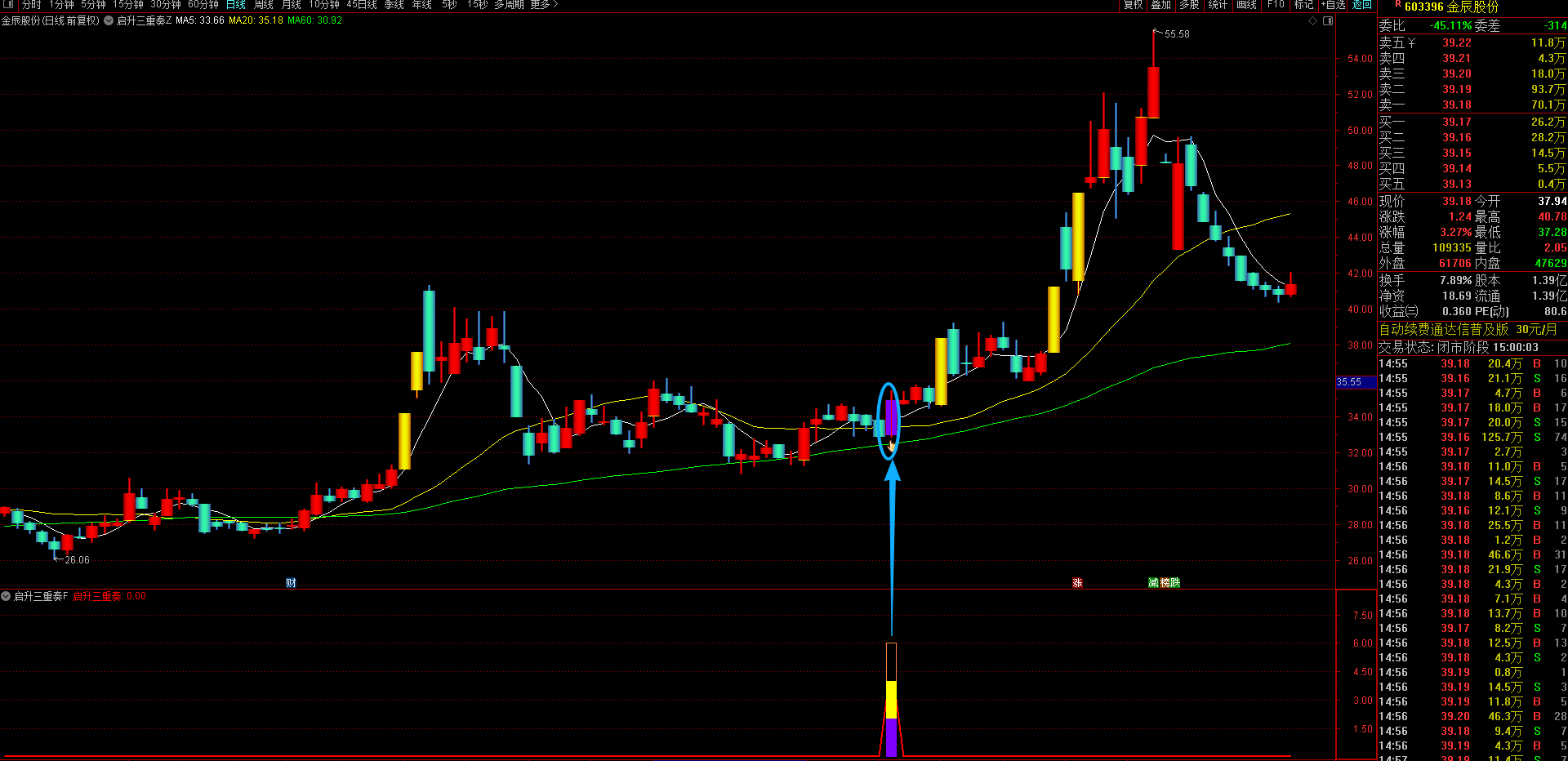The width and height of the screenshot is (1568, 761).
Task: Click the panel layout icon at top-left
Action: click(x=9, y=5)
